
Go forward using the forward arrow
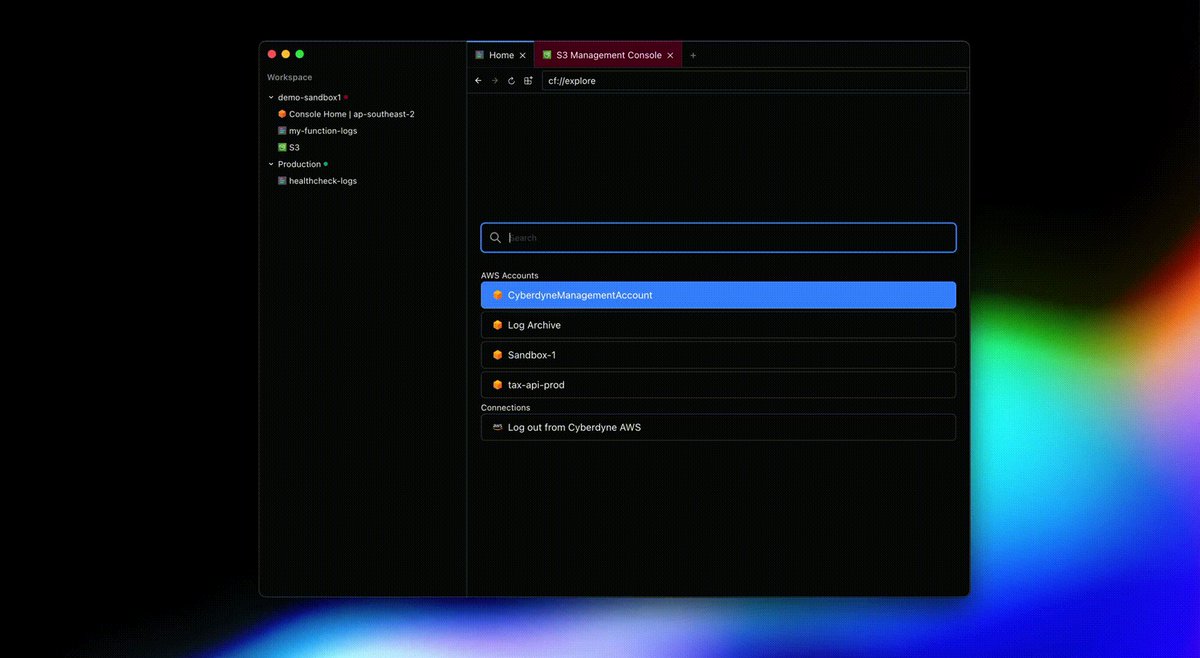[494, 81]
